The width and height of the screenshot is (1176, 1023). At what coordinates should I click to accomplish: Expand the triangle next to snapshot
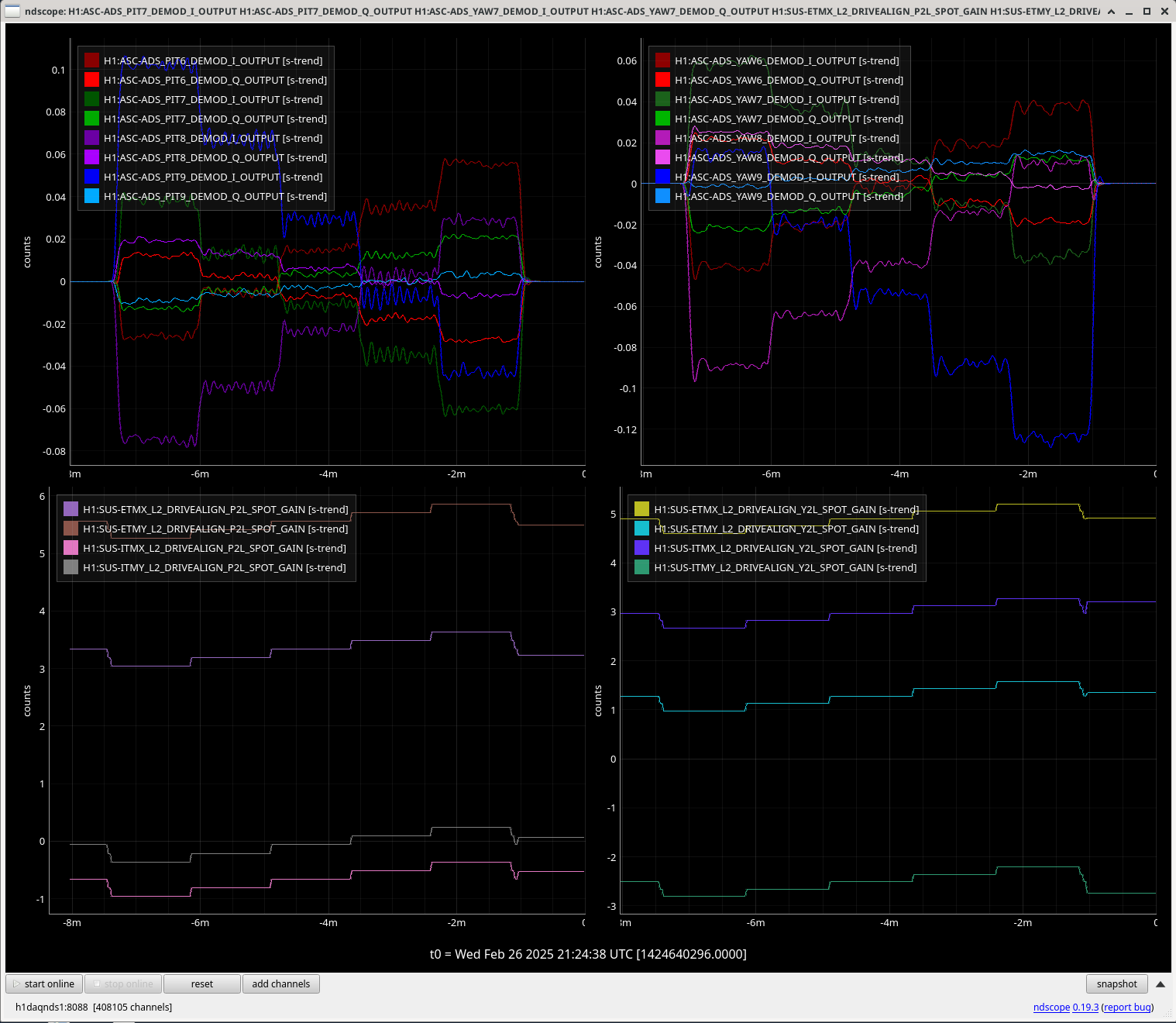(1160, 984)
